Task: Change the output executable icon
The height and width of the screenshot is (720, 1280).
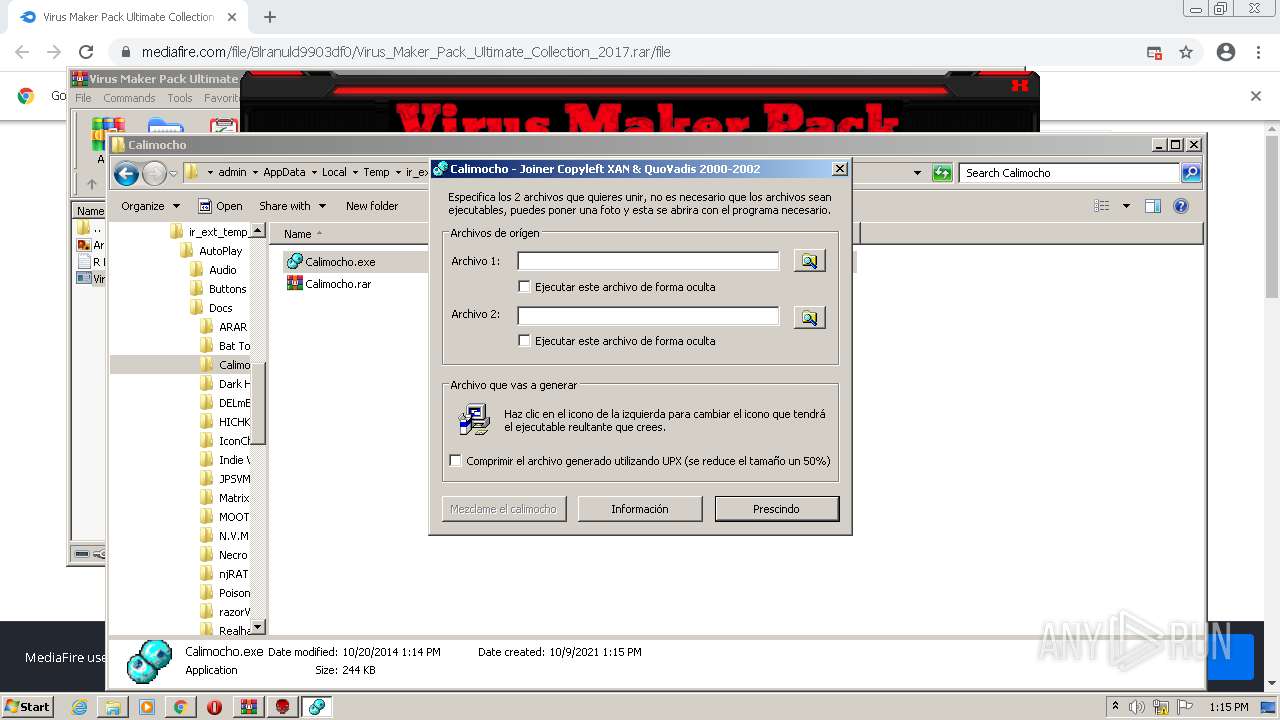Action: [x=474, y=419]
